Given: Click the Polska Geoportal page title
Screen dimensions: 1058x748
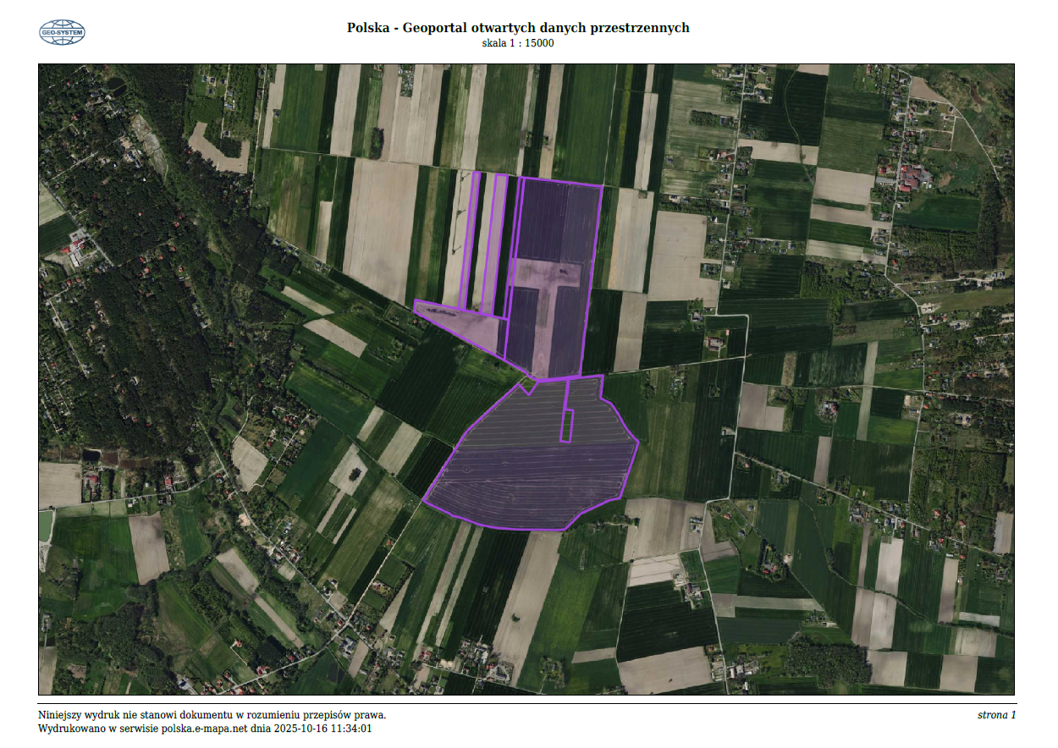Looking at the screenshot, I should click(517, 28).
